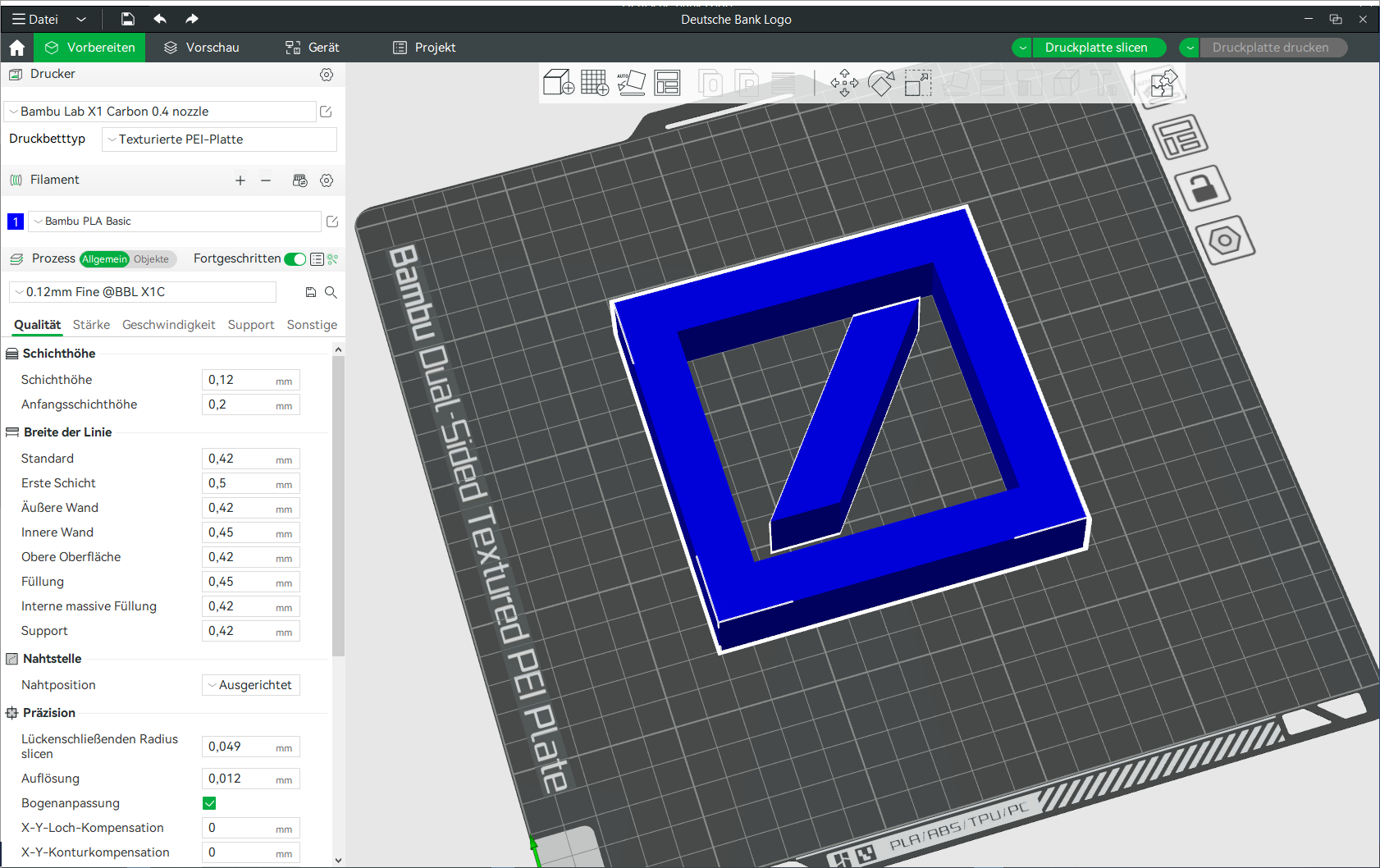1380x868 pixels.
Task: Go to the Home screen
Action: (16, 48)
